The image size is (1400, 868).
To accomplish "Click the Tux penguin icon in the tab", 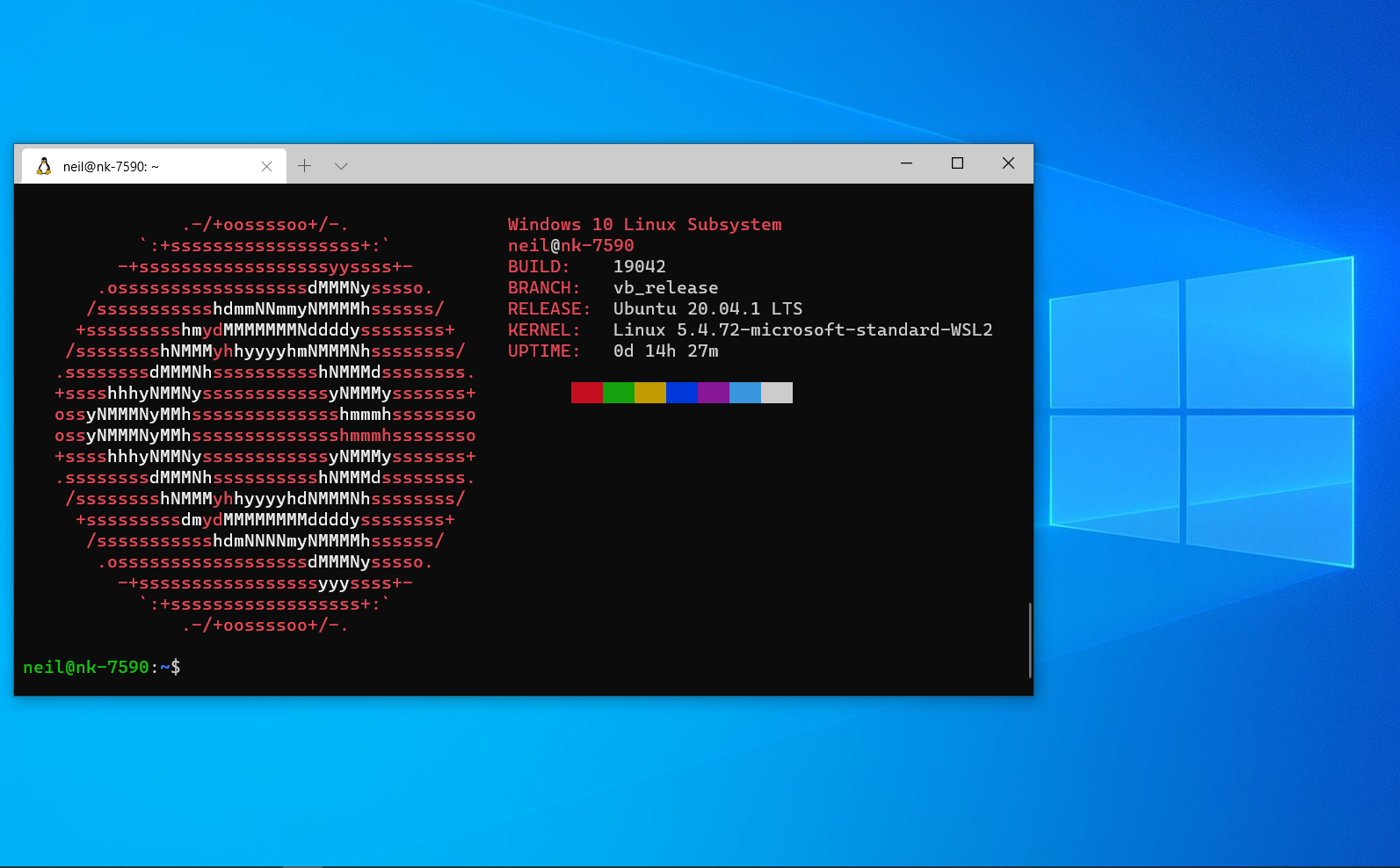I will point(44,166).
